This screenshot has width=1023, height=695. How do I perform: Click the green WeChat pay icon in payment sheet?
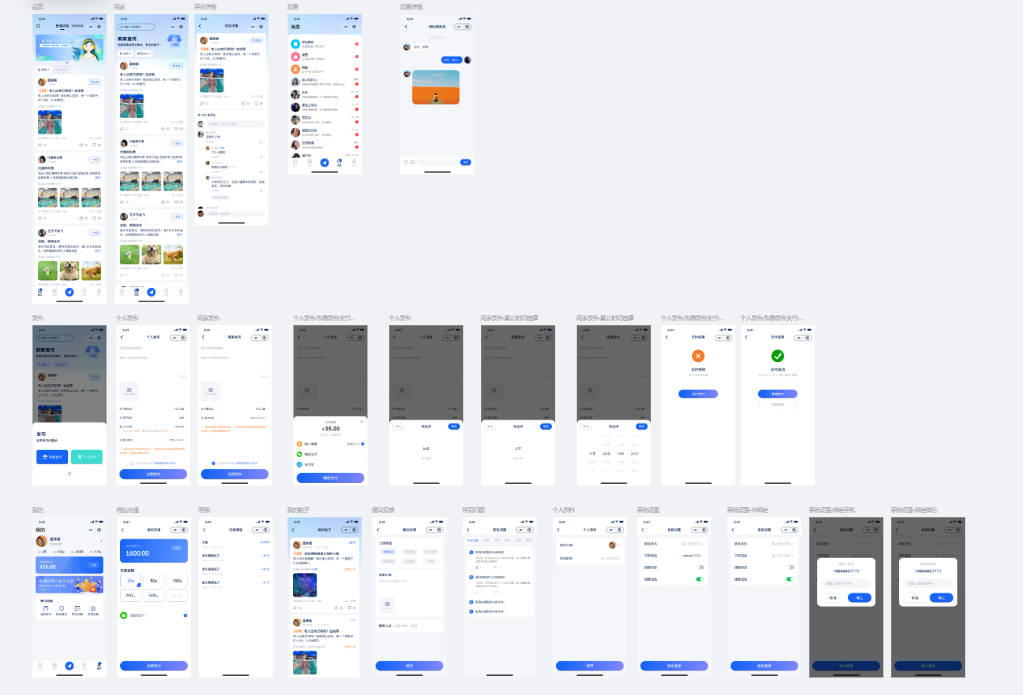tap(299, 454)
